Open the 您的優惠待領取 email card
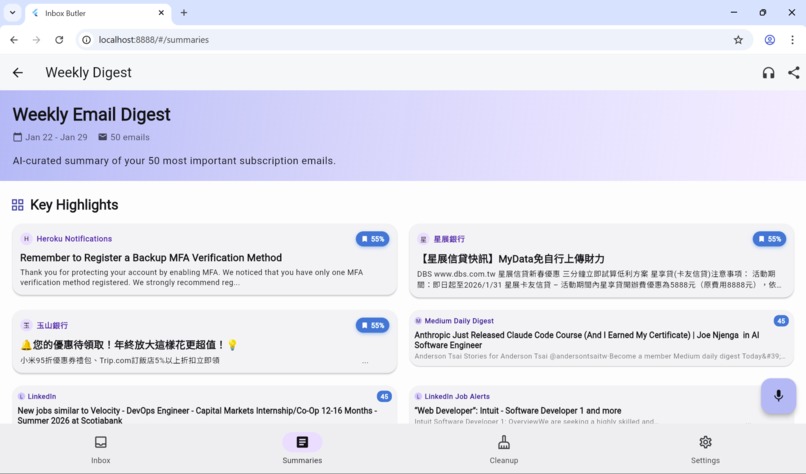The height and width of the screenshot is (474, 806). point(205,341)
